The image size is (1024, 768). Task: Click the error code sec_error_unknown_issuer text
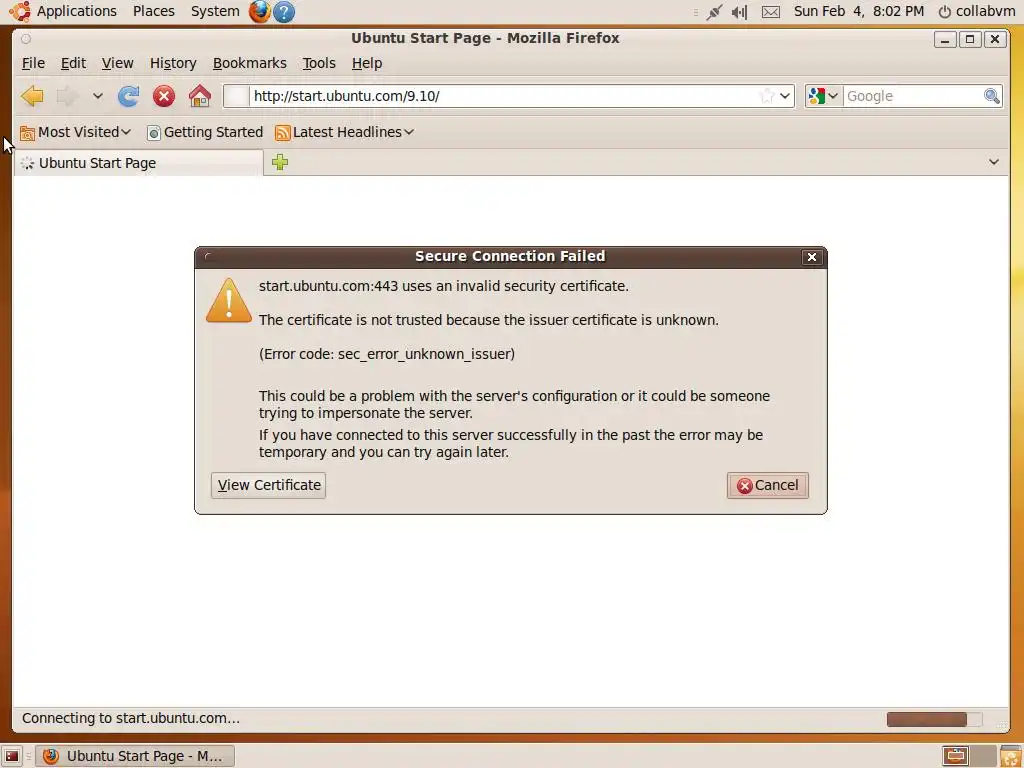(x=387, y=354)
